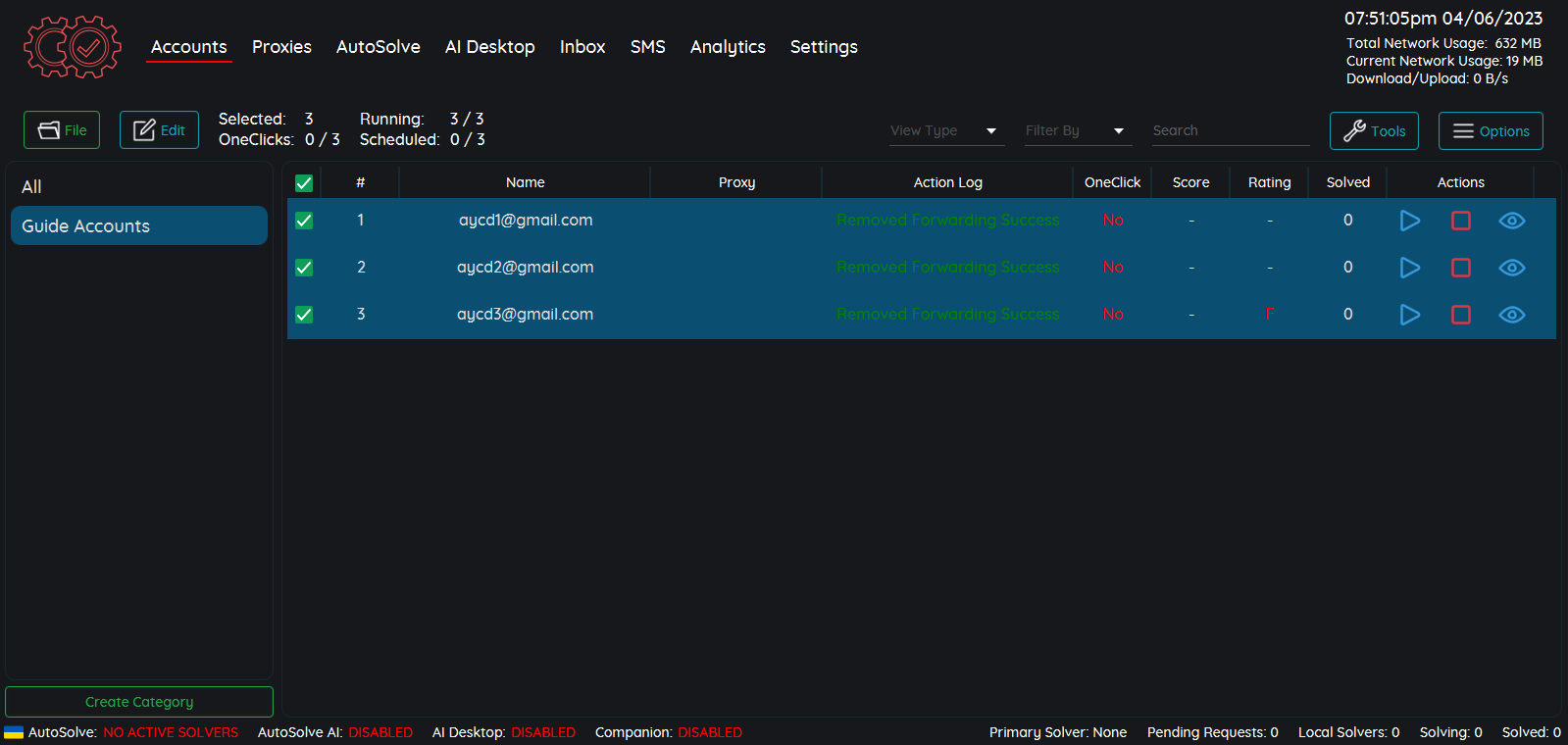Open the Inbox tab

pyautogui.click(x=582, y=47)
